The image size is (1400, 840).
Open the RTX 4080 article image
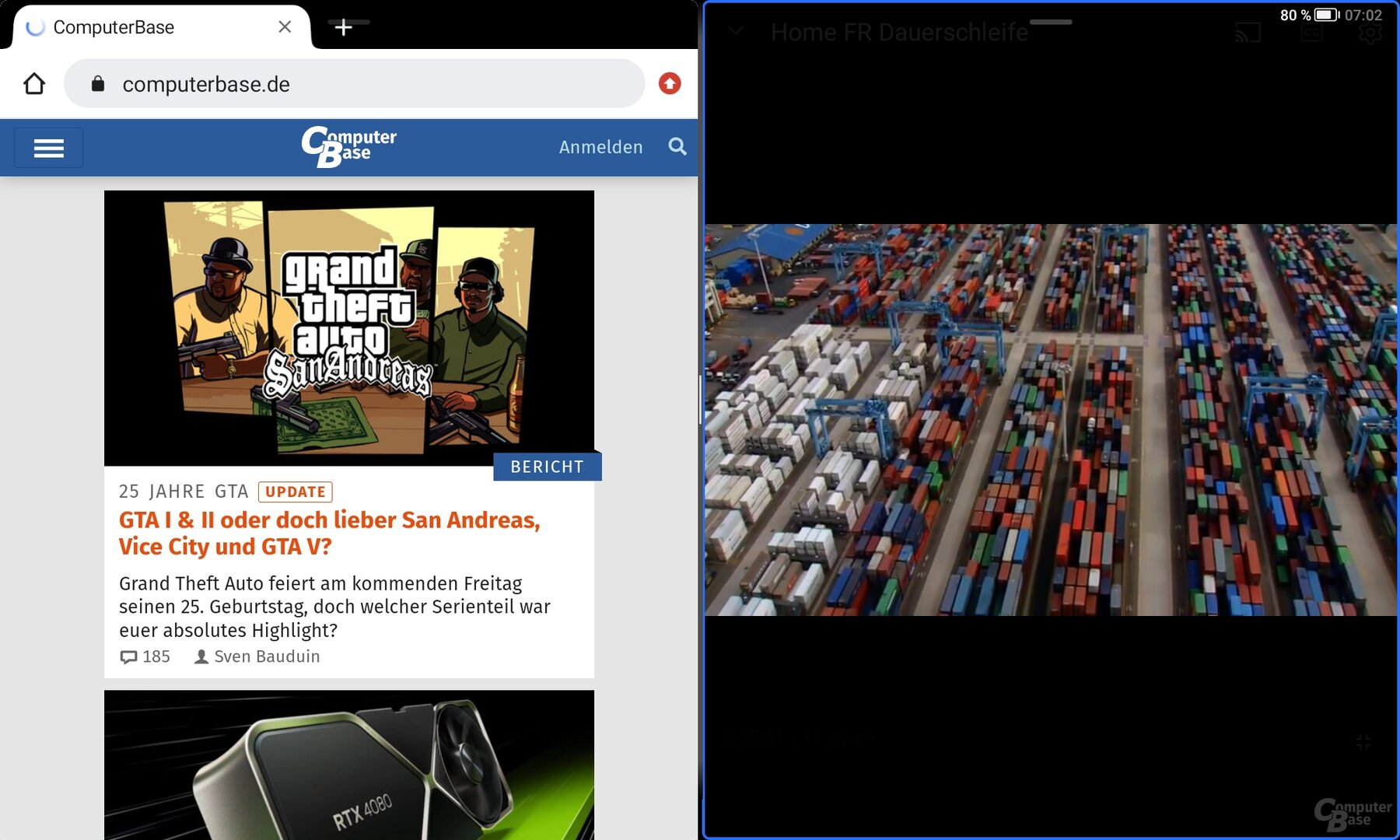pyautogui.click(x=349, y=765)
